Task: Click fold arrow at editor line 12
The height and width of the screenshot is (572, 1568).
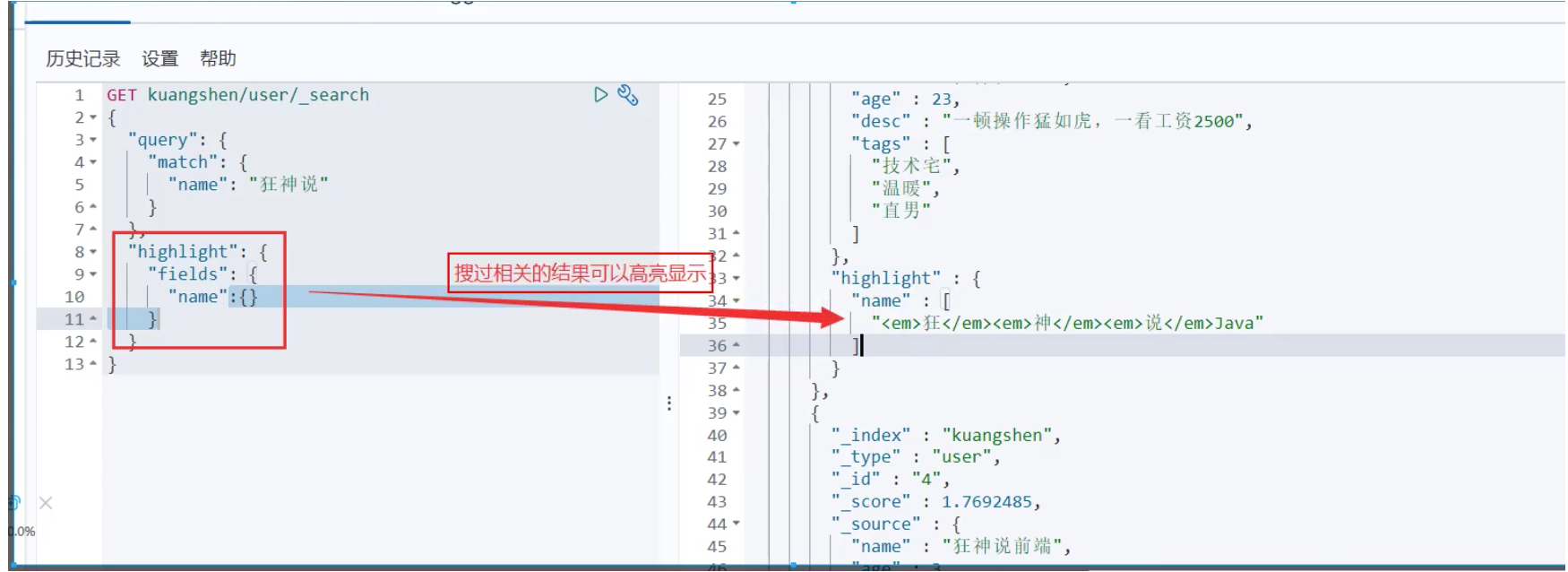Action: tap(93, 341)
